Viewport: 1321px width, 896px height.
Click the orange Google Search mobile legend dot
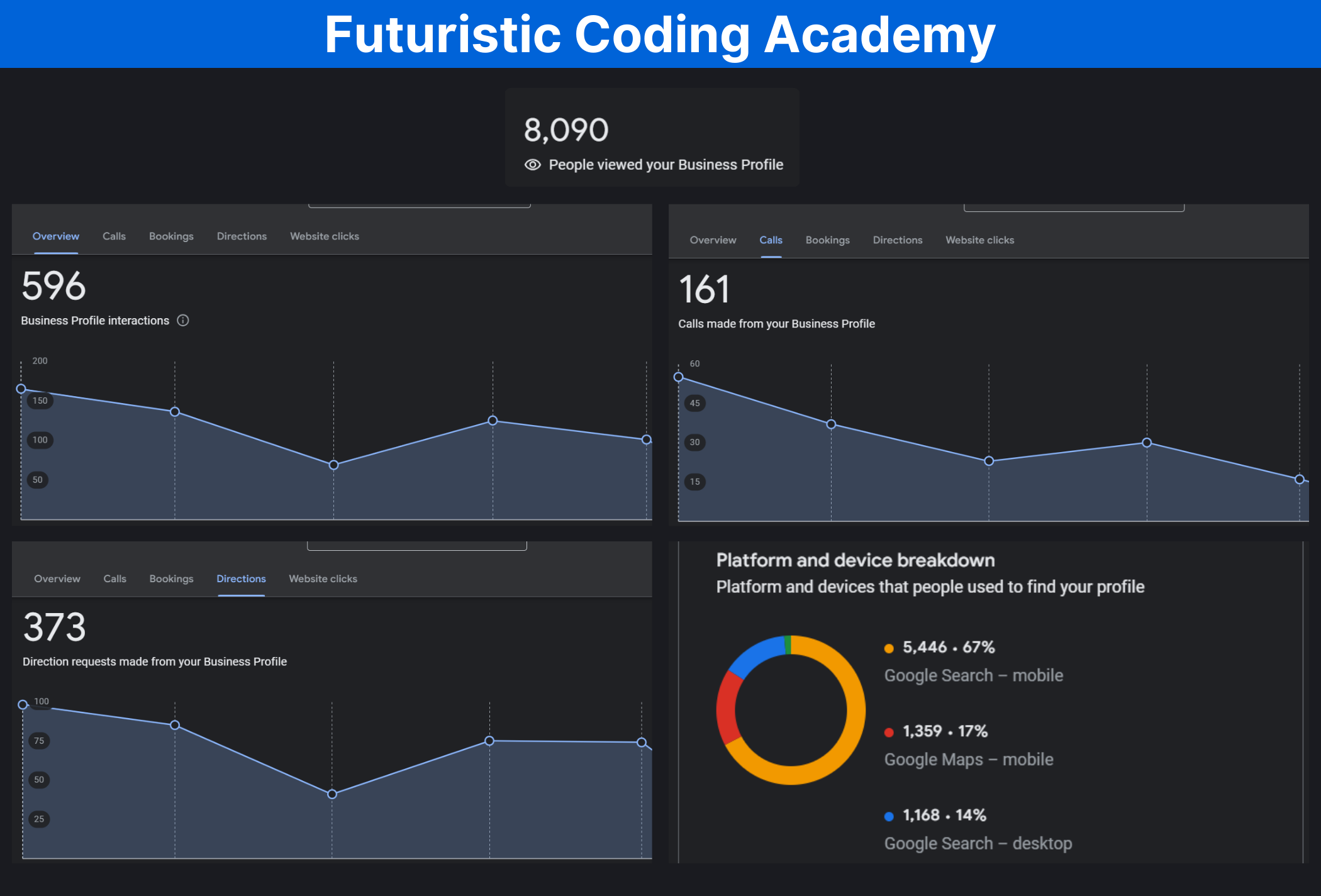click(x=889, y=648)
